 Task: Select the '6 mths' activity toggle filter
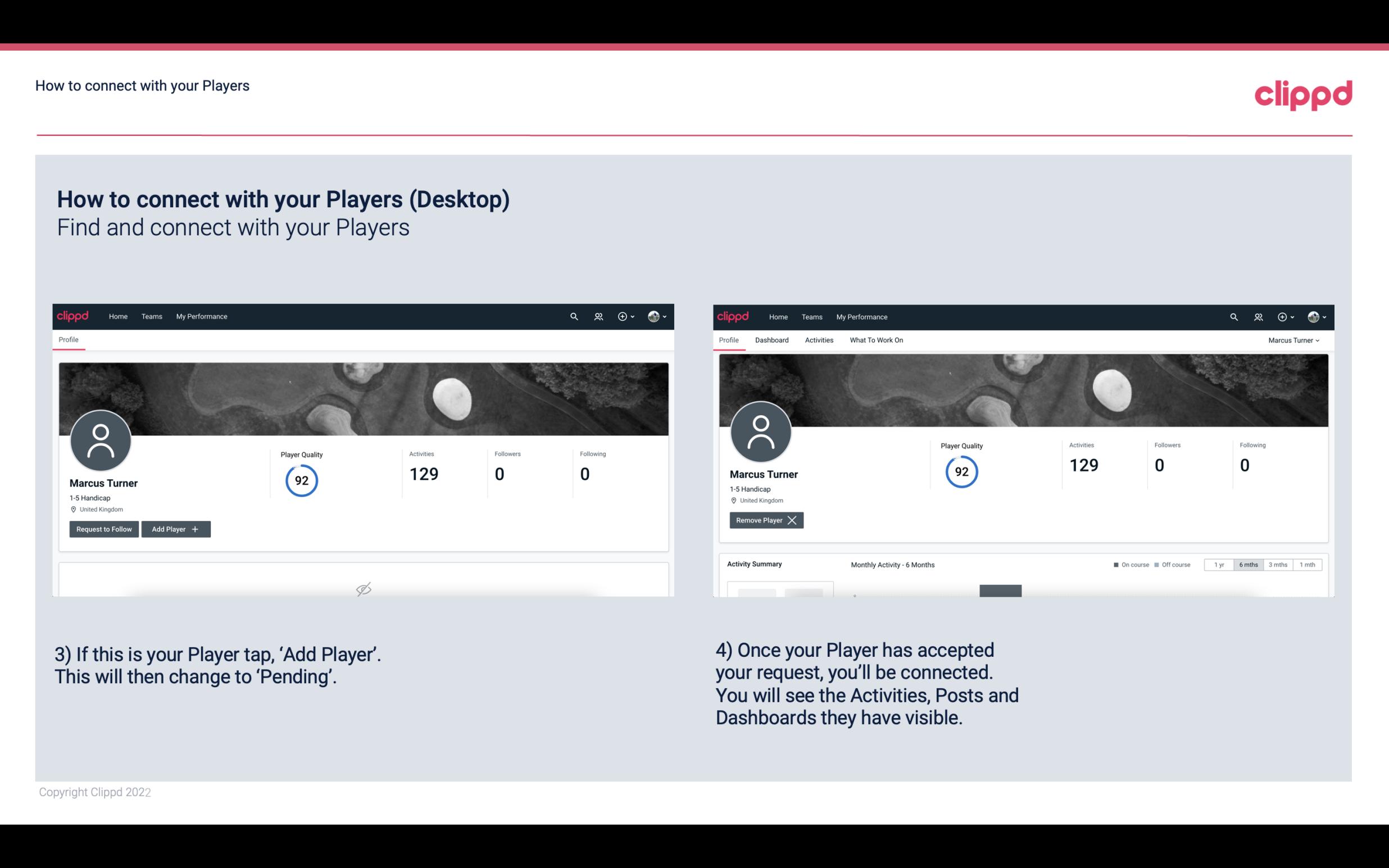1248,564
